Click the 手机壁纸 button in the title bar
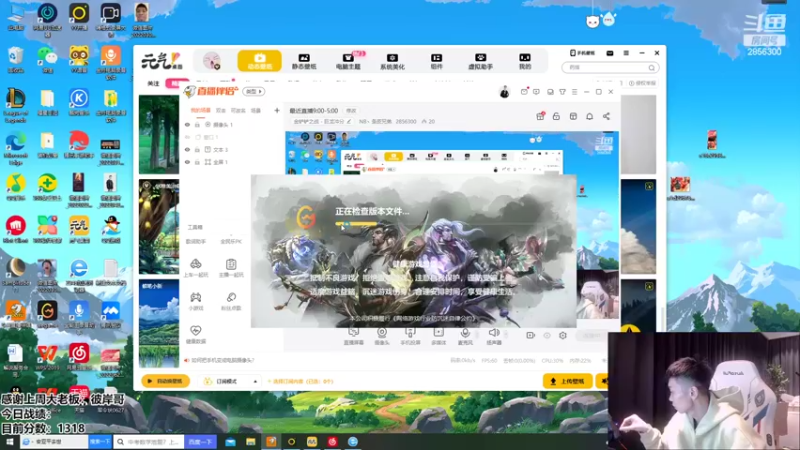Screen dimensions: 800x450 point(582,53)
